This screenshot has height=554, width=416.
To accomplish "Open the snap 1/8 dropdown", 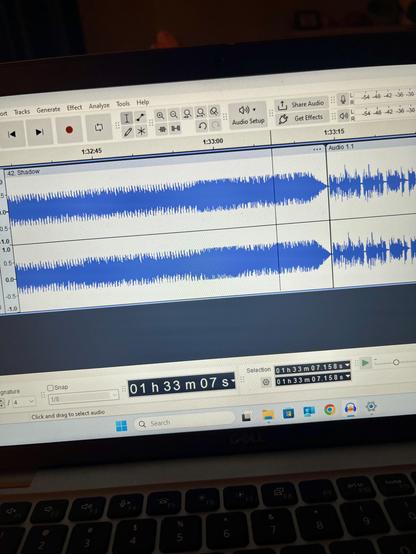I will (x=84, y=396).
